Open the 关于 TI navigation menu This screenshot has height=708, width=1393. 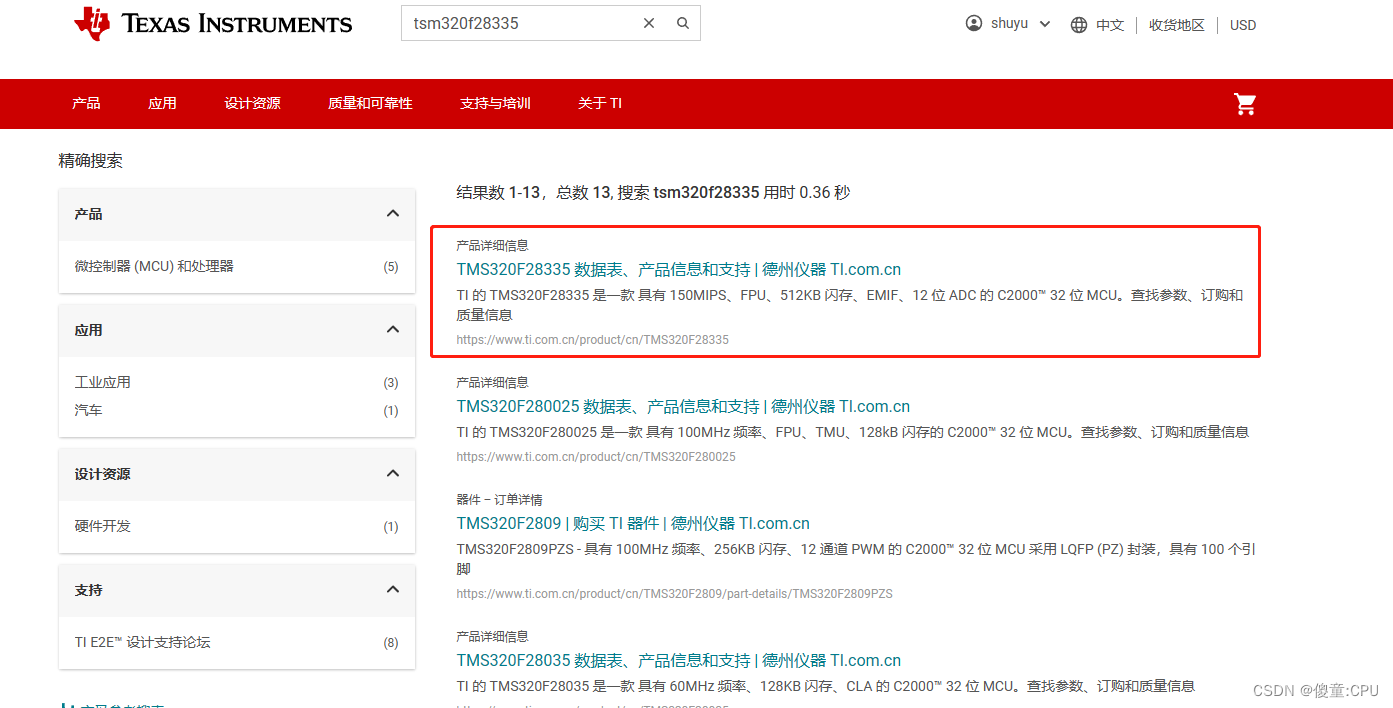point(600,103)
